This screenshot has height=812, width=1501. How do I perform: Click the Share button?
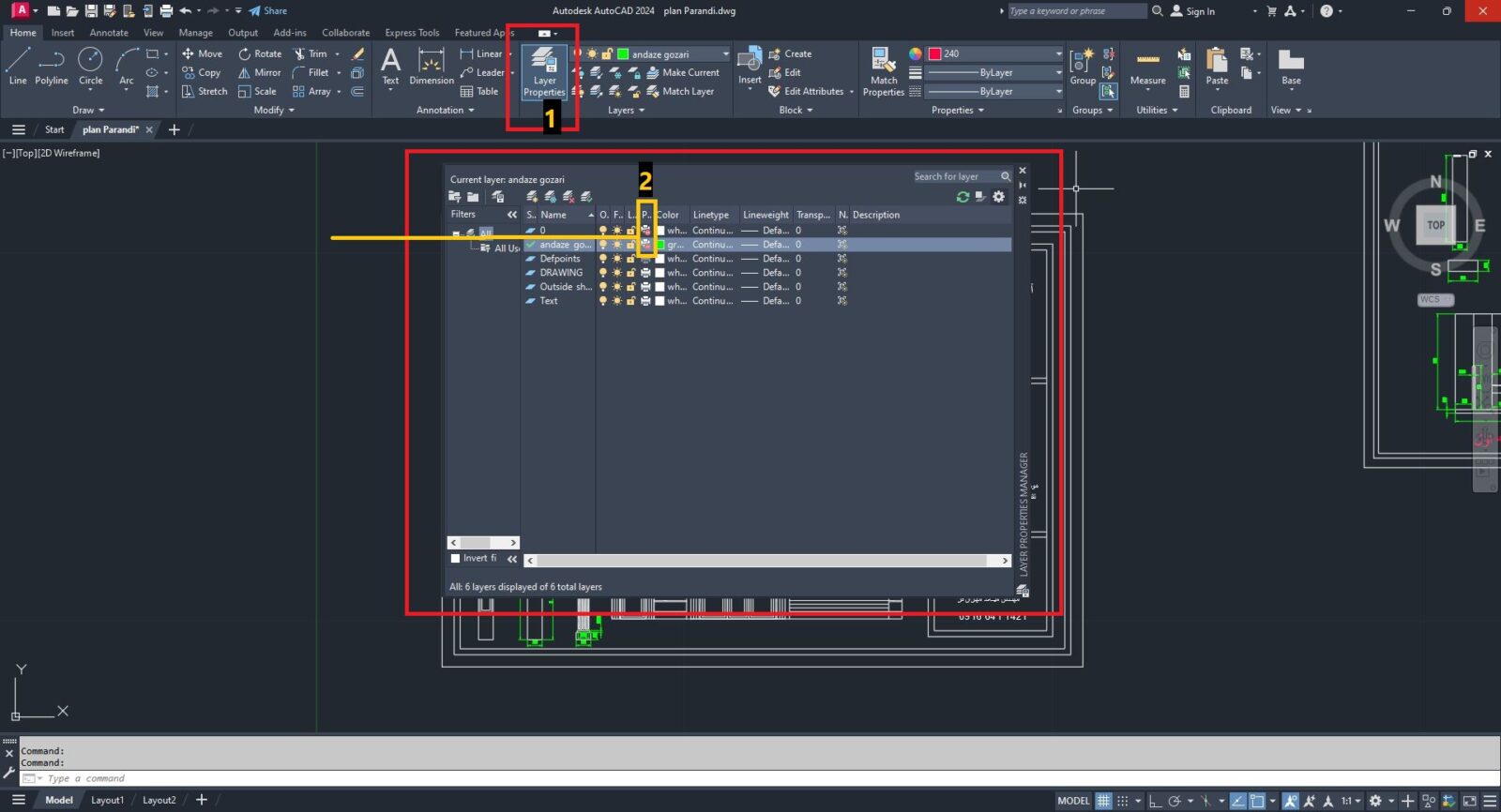click(268, 11)
